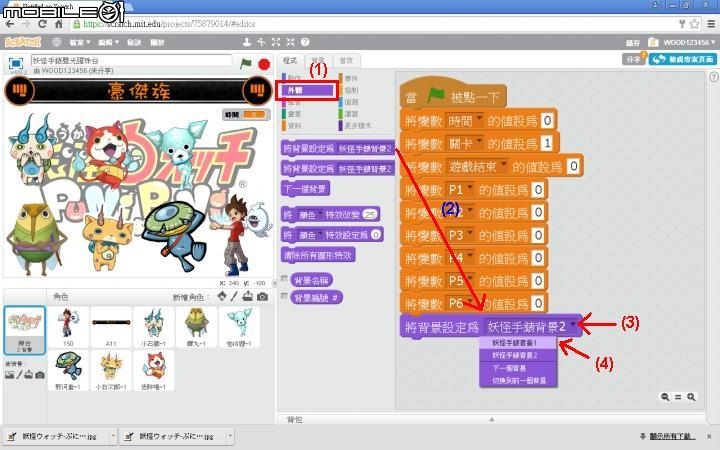This screenshot has height=450, width=720.
Task: Go to browser home page
Action: [59, 24]
